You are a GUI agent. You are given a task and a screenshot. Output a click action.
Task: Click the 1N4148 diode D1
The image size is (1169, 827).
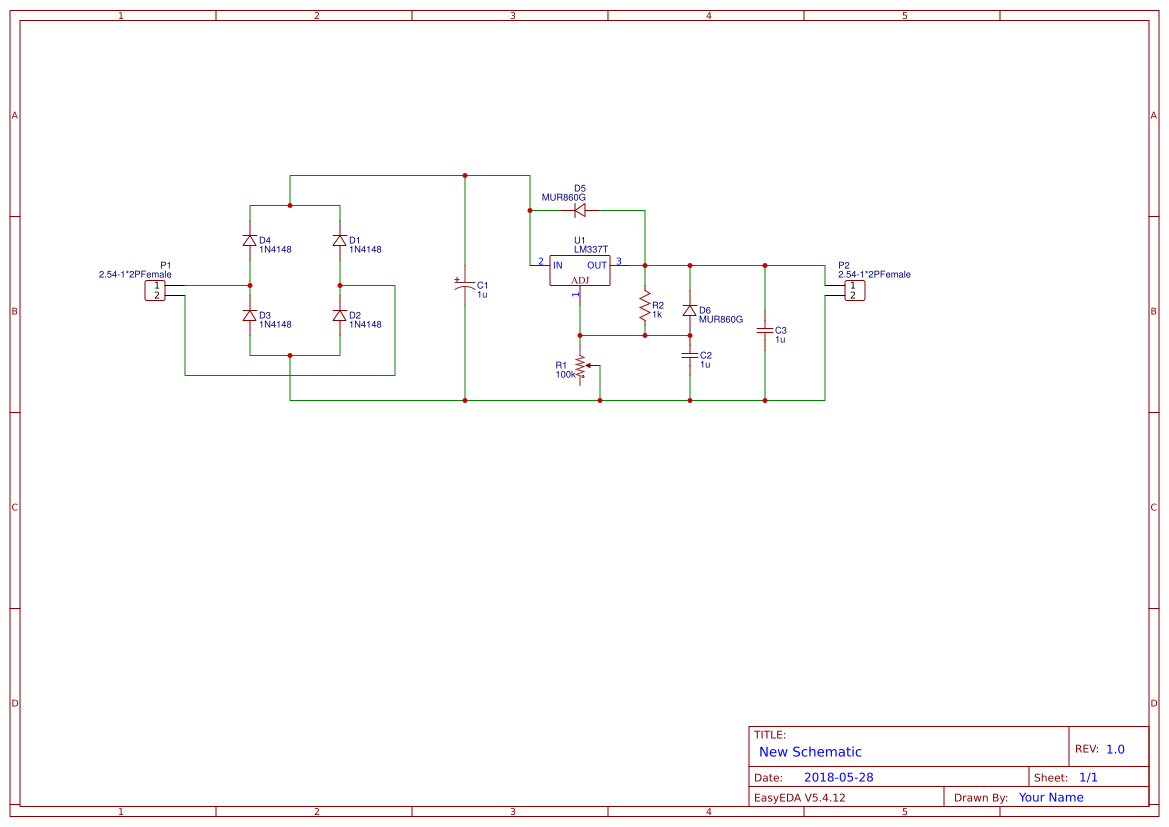click(340, 241)
